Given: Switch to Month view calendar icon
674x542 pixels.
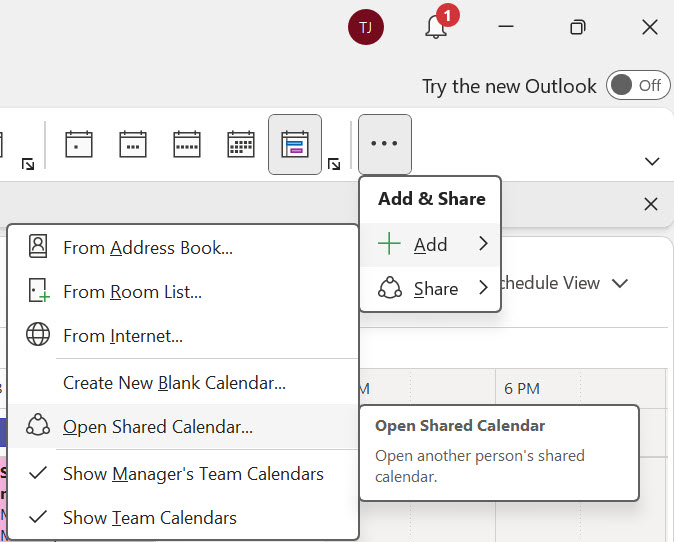Looking at the screenshot, I should (241, 144).
